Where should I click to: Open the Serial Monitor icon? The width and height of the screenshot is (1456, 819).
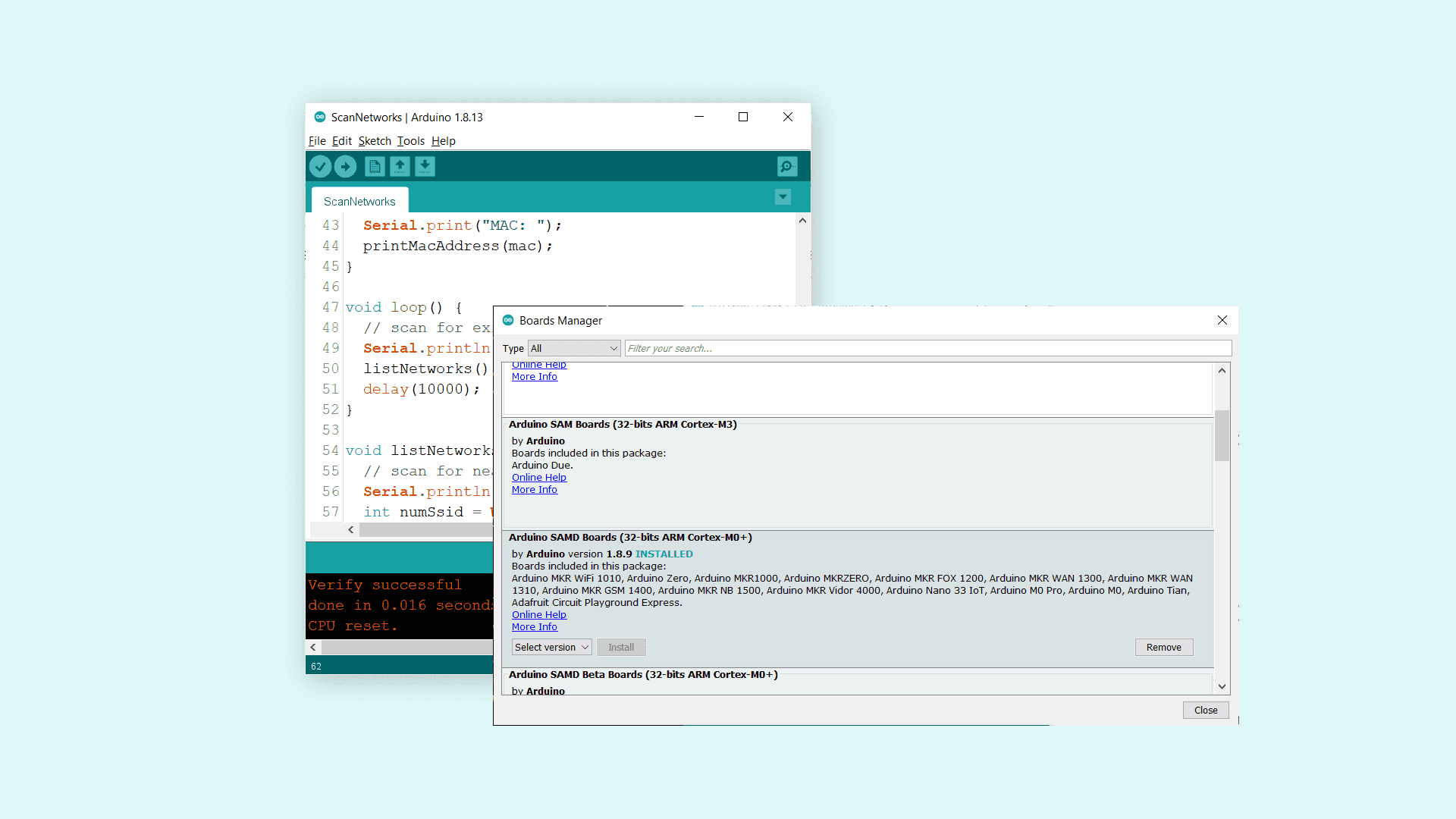click(x=787, y=166)
